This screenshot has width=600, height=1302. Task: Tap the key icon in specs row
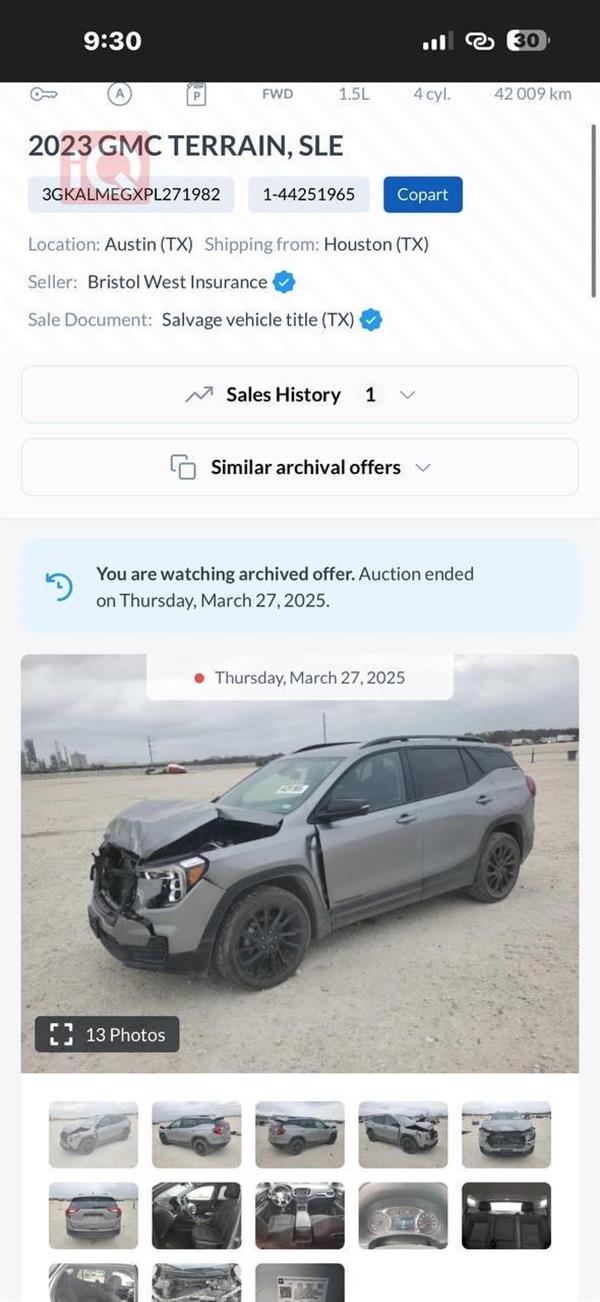(x=43, y=94)
